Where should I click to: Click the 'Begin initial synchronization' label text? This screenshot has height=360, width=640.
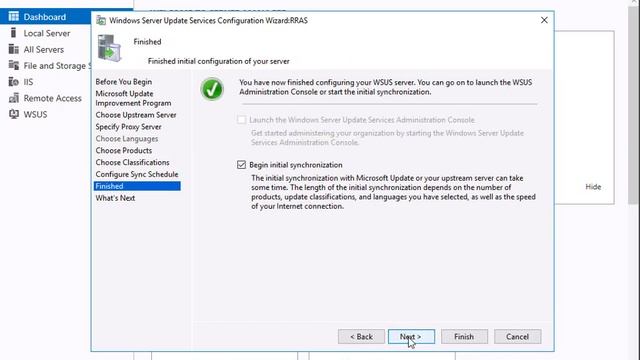click(x=296, y=165)
